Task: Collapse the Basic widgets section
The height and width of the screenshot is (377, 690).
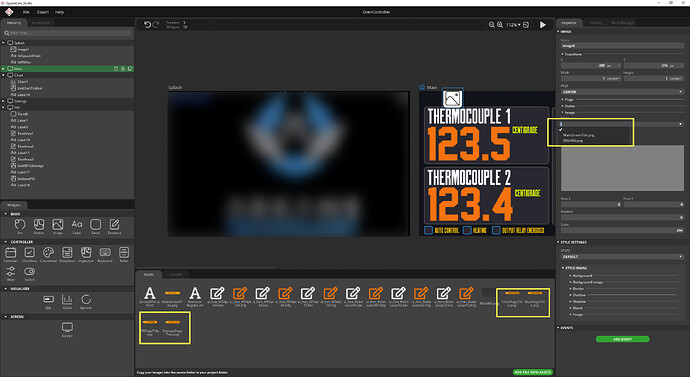Action: [x=6, y=214]
